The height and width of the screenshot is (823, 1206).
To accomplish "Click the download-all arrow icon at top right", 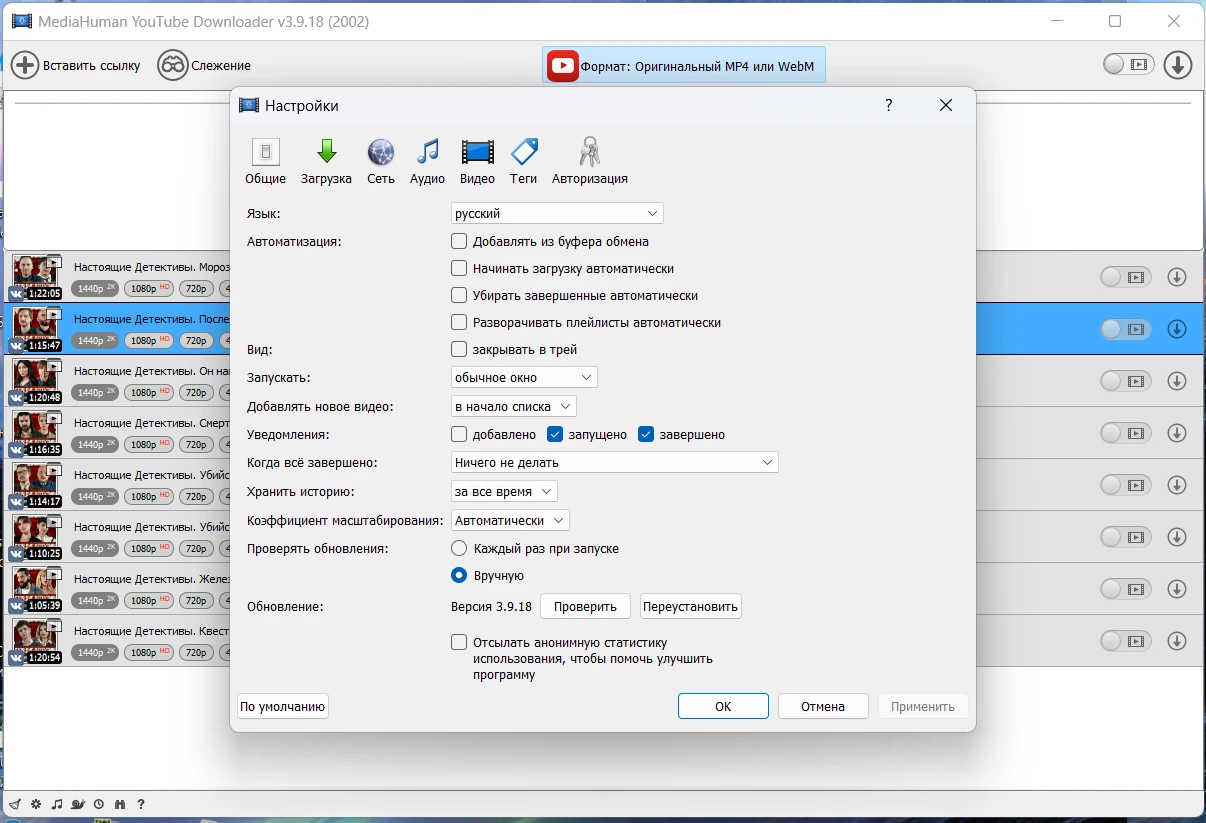I will tap(1178, 65).
